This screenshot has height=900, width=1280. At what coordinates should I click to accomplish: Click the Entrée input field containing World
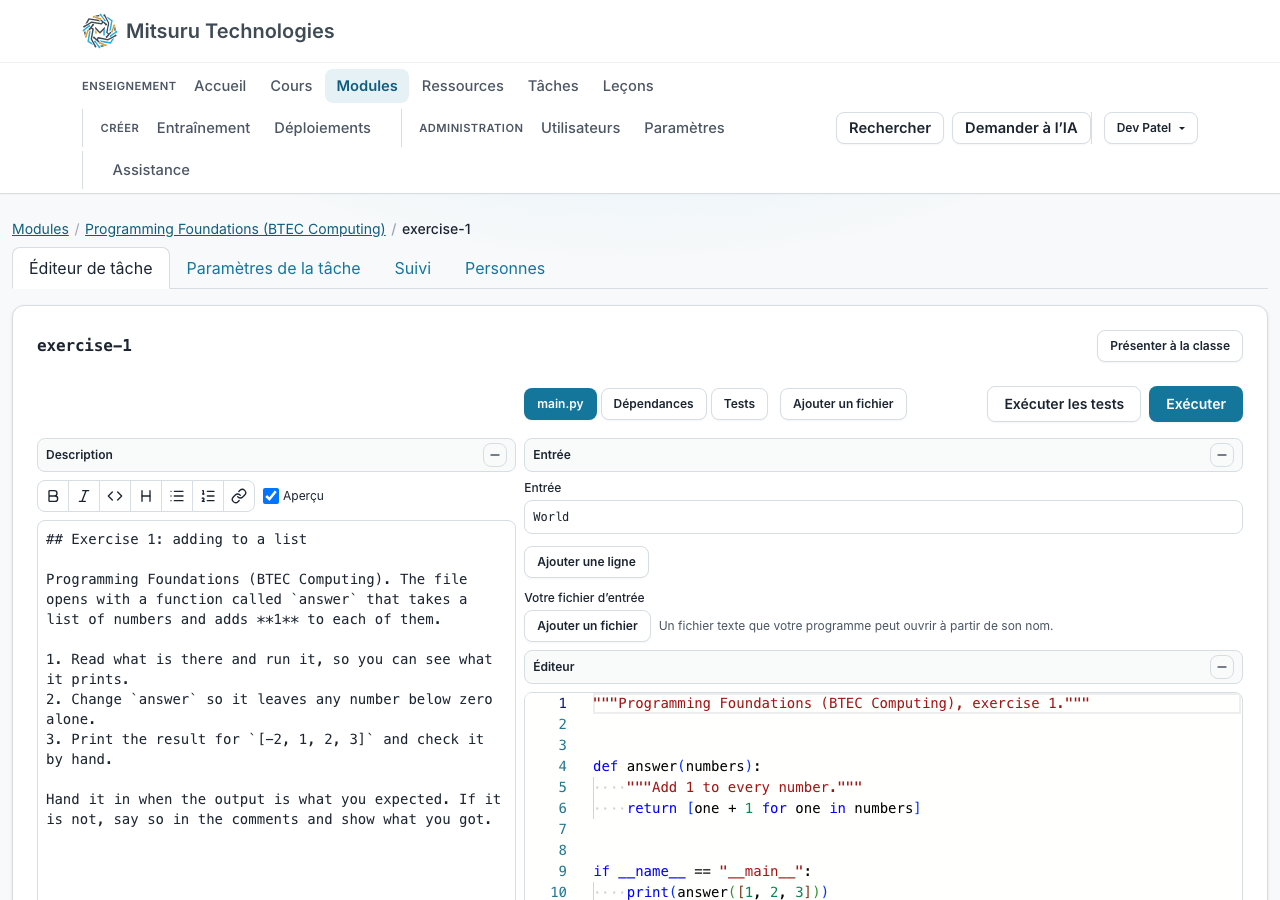coord(883,517)
